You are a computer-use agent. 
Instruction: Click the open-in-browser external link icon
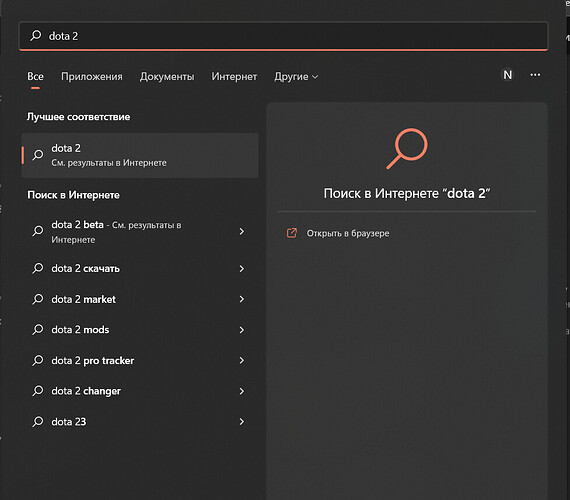[x=292, y=233]
